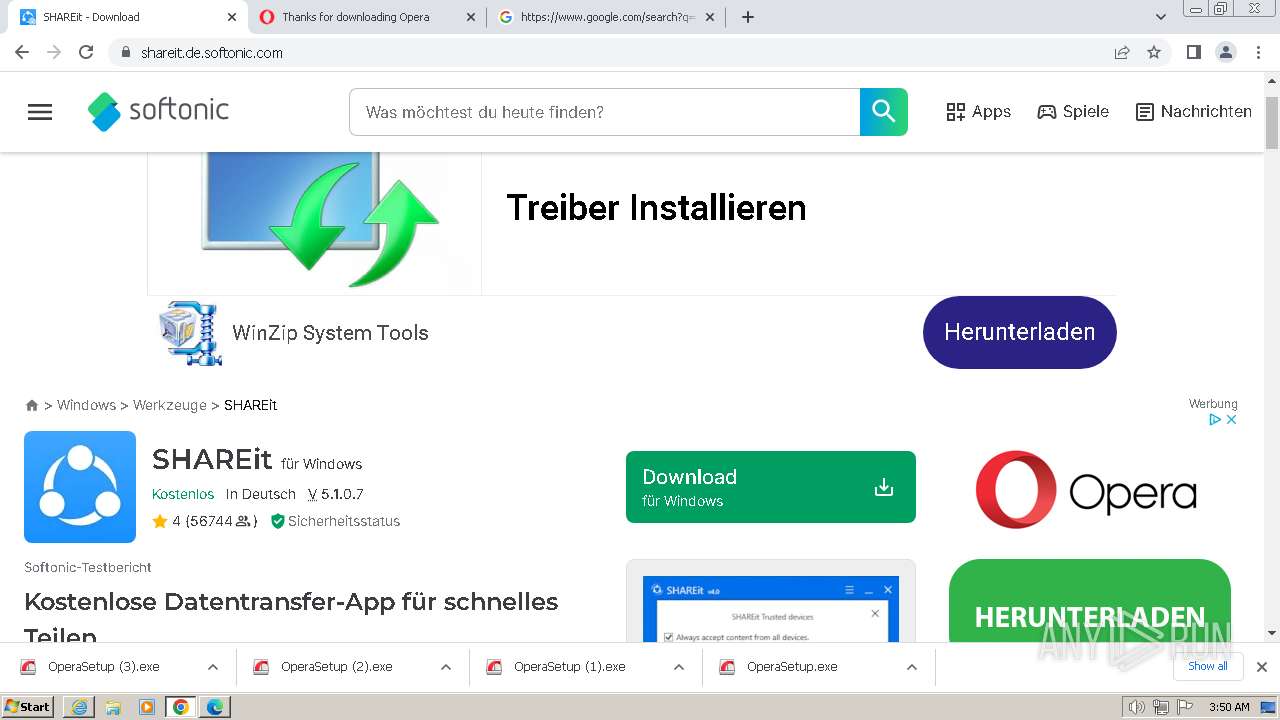Click the AdChoices triangle icon

pyautogui.click(x=1216, y=420)
